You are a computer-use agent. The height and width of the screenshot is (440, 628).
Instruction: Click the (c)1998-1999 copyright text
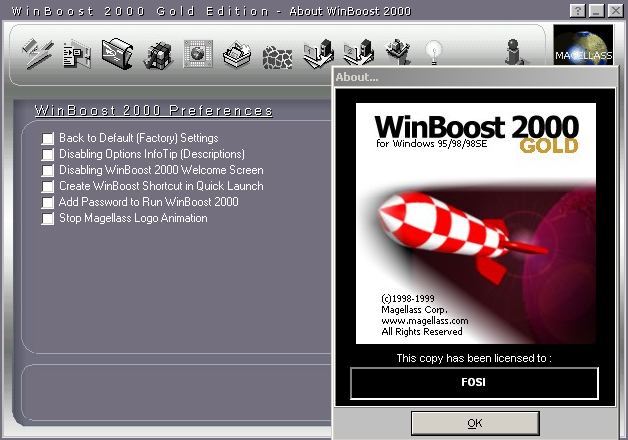click(408, 298)
